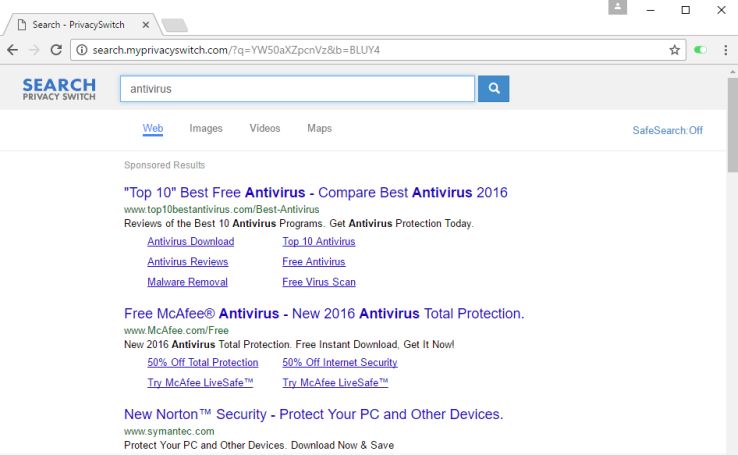Click the blue magnifier search button
Screen dimensions: 738x455
pos(494,89)
